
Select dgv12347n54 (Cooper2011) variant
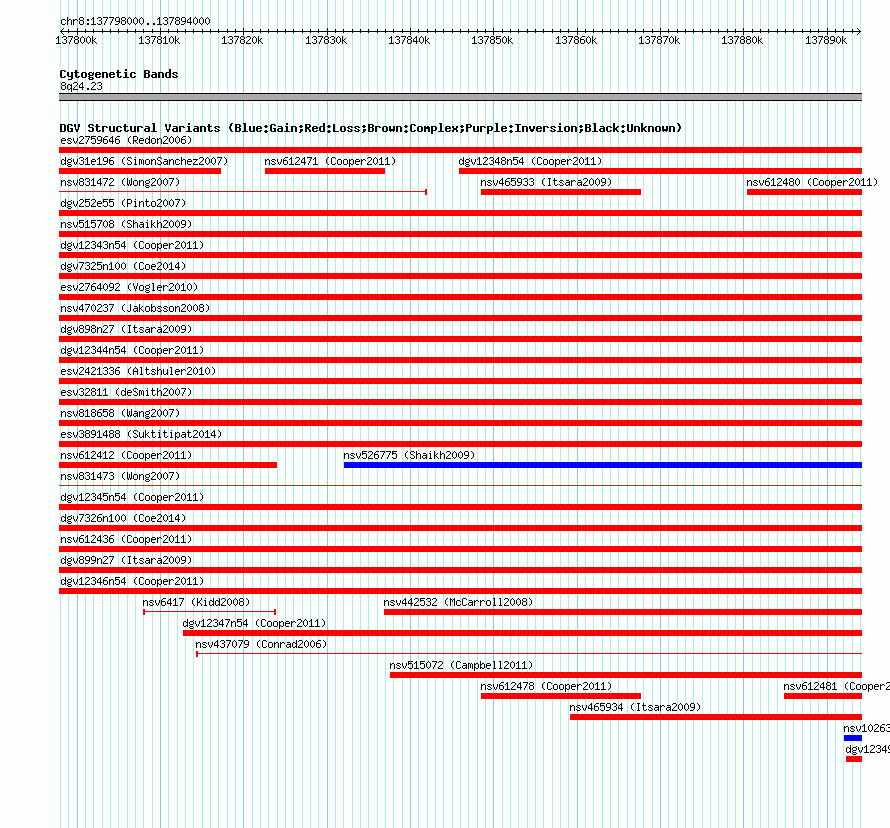point(255,623)
